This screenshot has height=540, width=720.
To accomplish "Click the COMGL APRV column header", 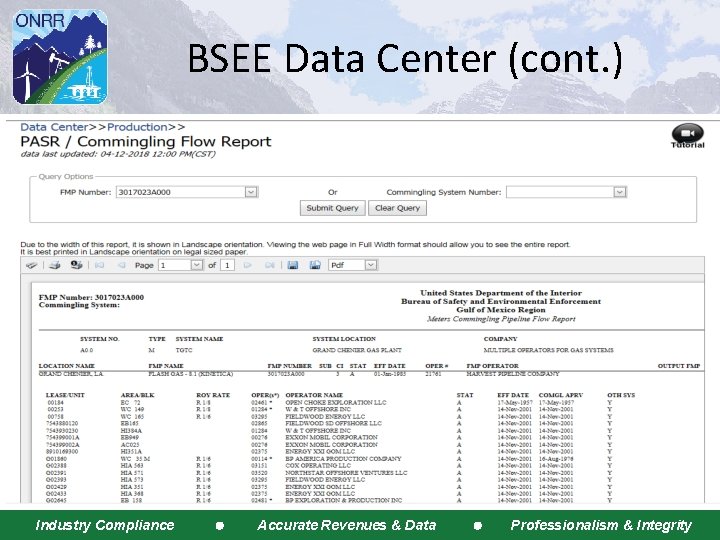I will tap(561, 395).
